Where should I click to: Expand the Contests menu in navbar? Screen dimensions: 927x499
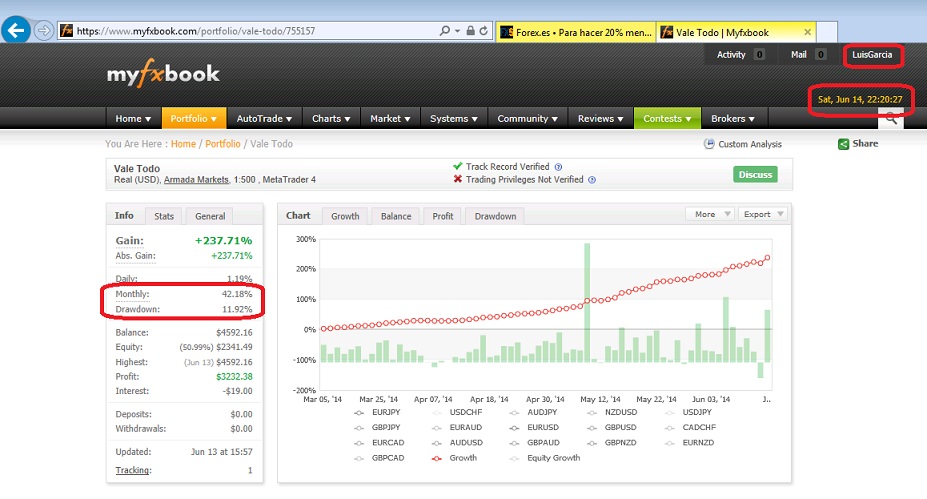667,119
